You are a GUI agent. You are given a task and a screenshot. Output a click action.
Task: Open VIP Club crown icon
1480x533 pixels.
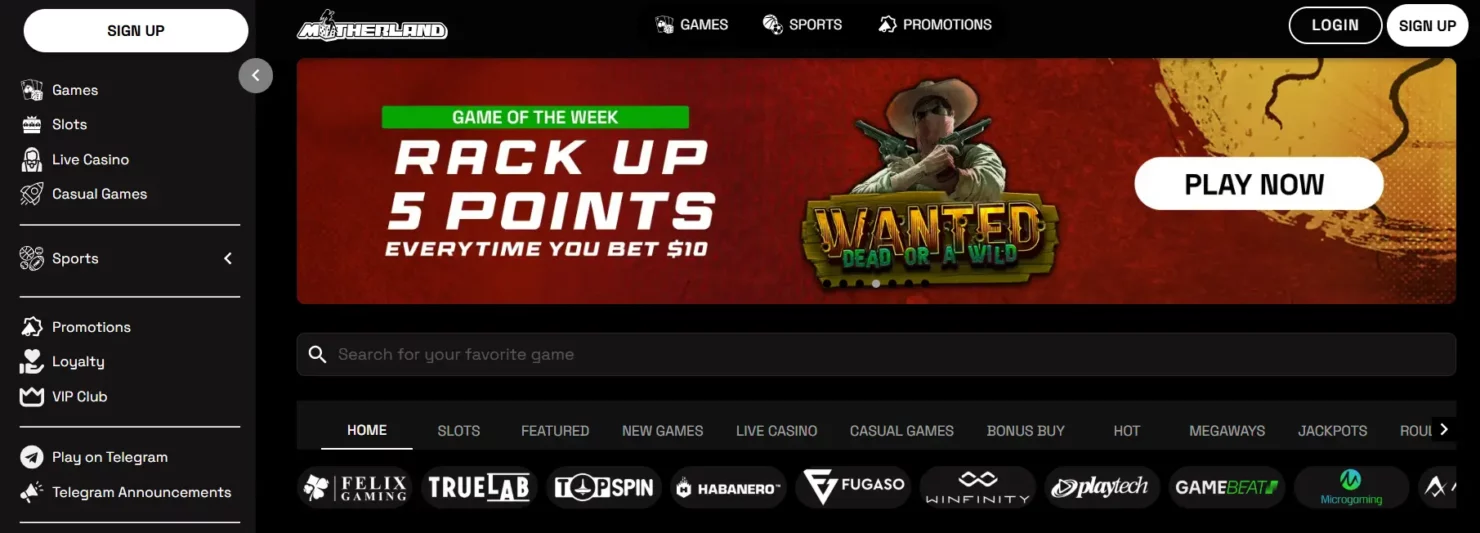32,397
